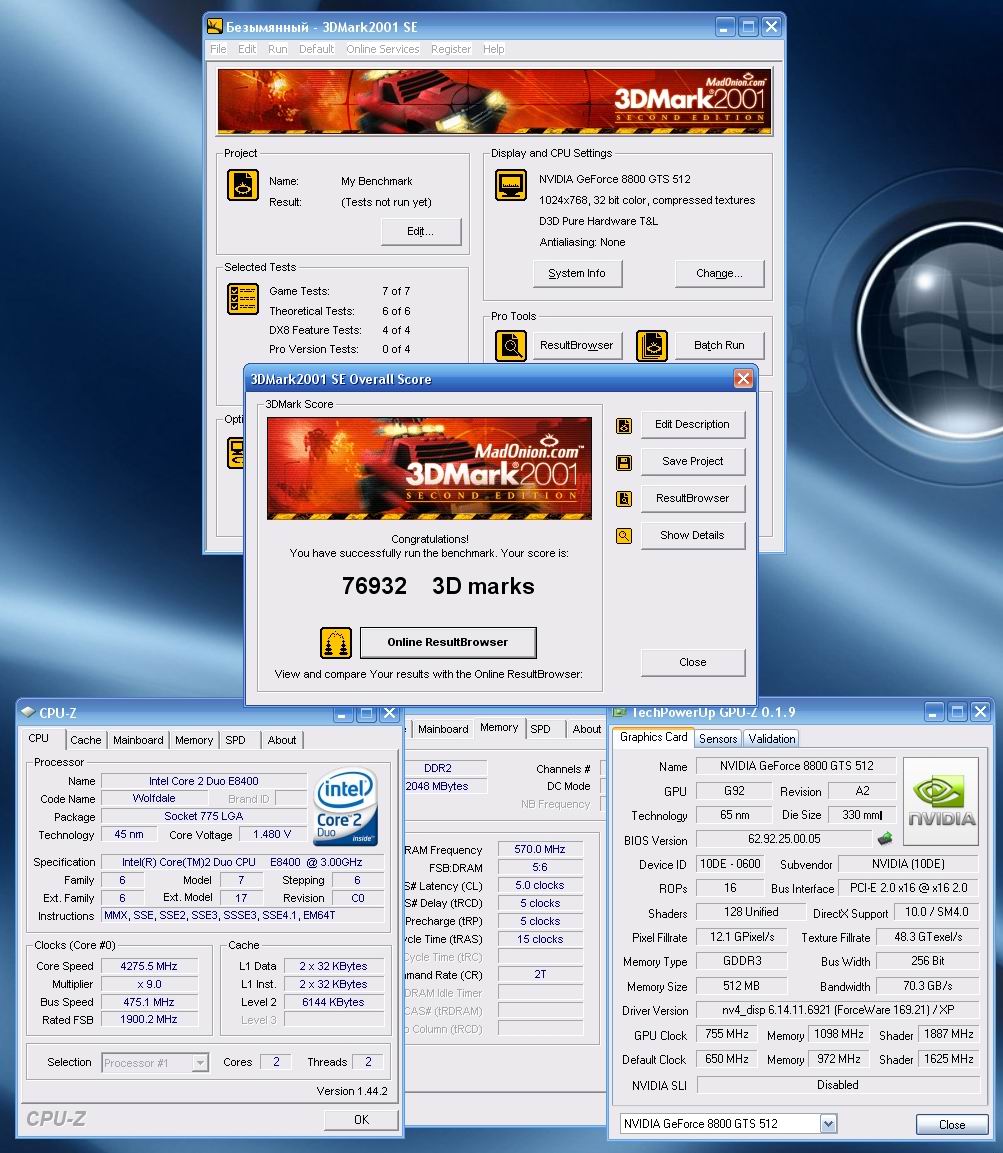
Task: Switch to the SPD tab in front CPU-Z
Action: [235, 740]
